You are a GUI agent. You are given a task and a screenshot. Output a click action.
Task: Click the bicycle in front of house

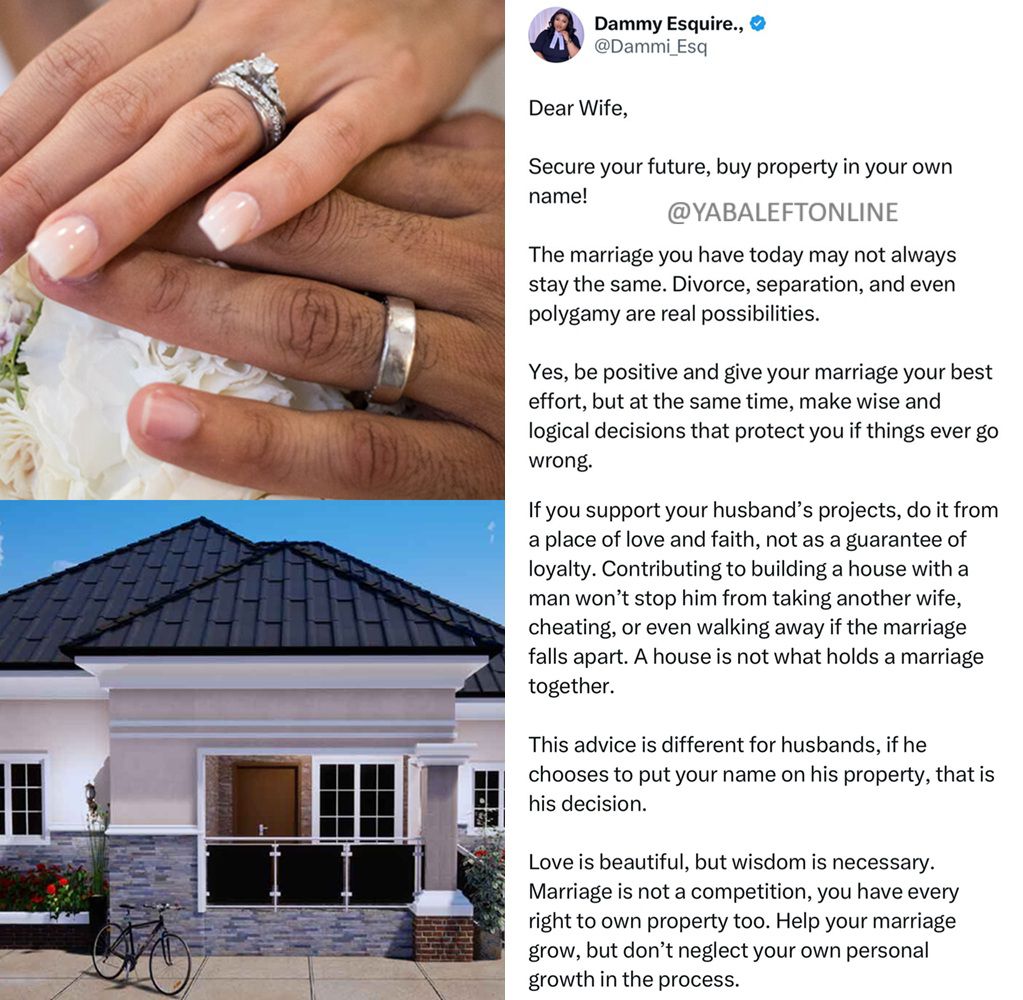[x=141, y=947]
